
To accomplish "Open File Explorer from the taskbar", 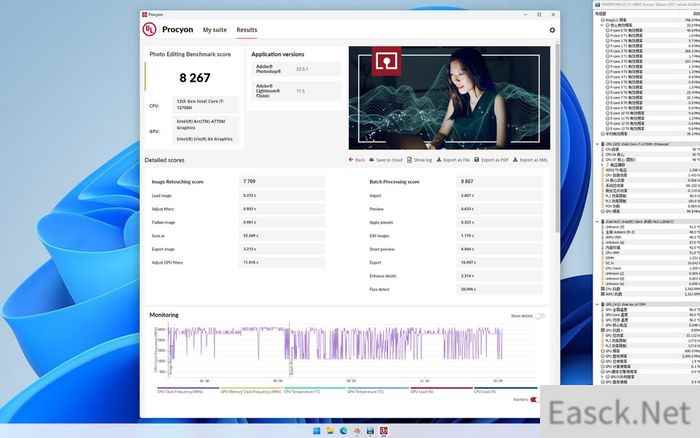I will 330,431.
